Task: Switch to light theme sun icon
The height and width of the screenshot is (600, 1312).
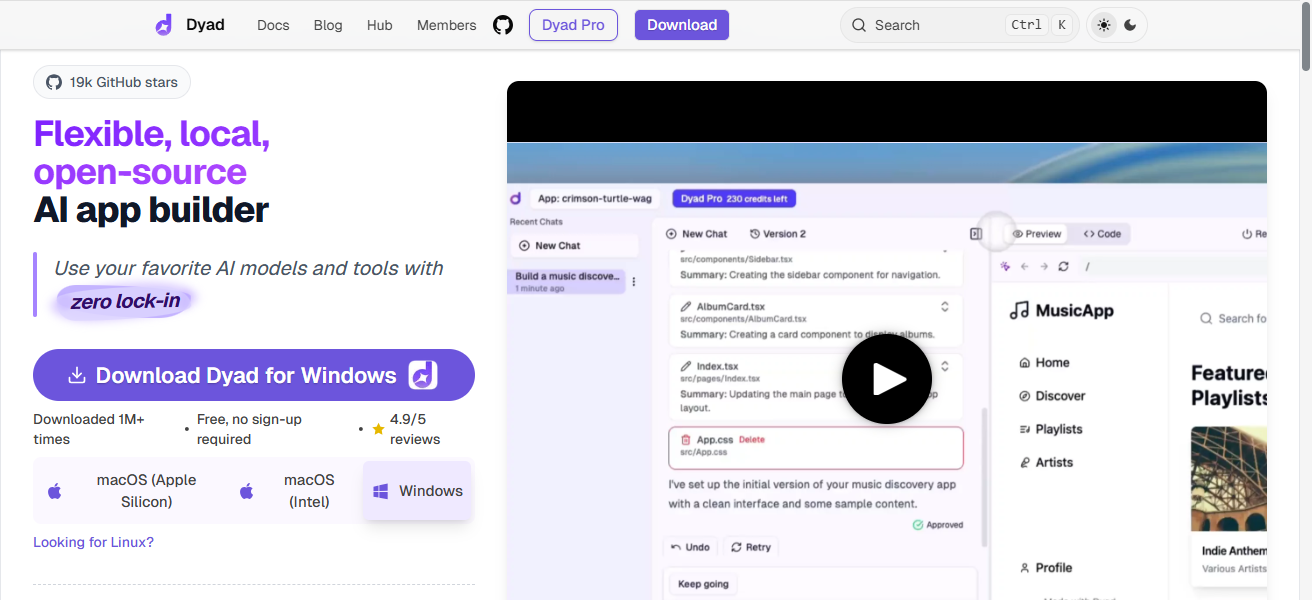Action: point(1104,25)
